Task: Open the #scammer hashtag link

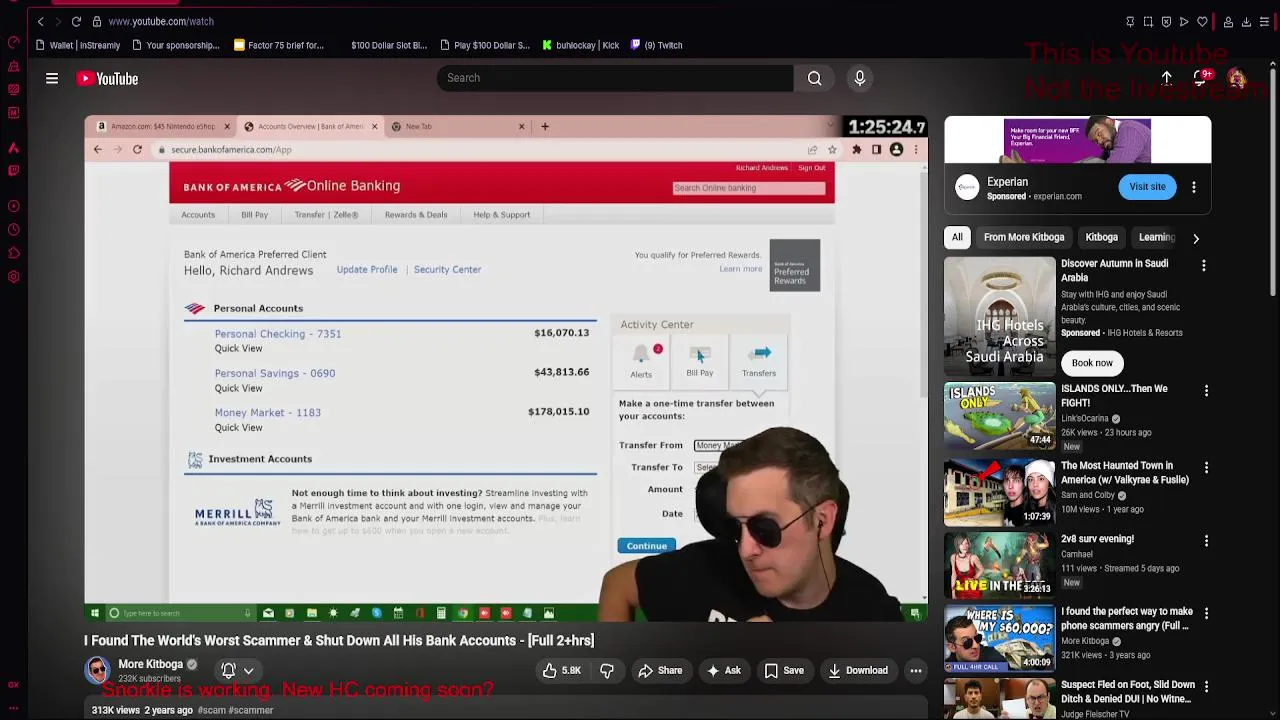Action: (250, 710)
